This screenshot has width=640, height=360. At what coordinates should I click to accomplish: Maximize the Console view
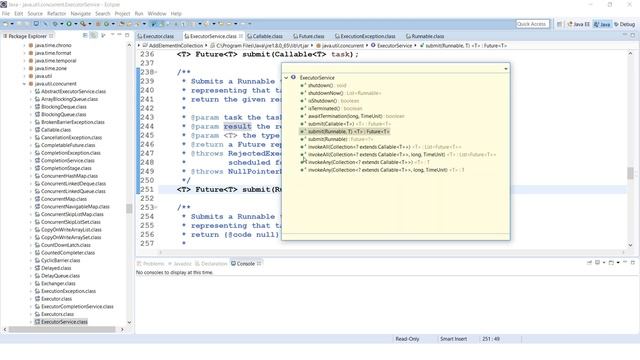point(633,263)
